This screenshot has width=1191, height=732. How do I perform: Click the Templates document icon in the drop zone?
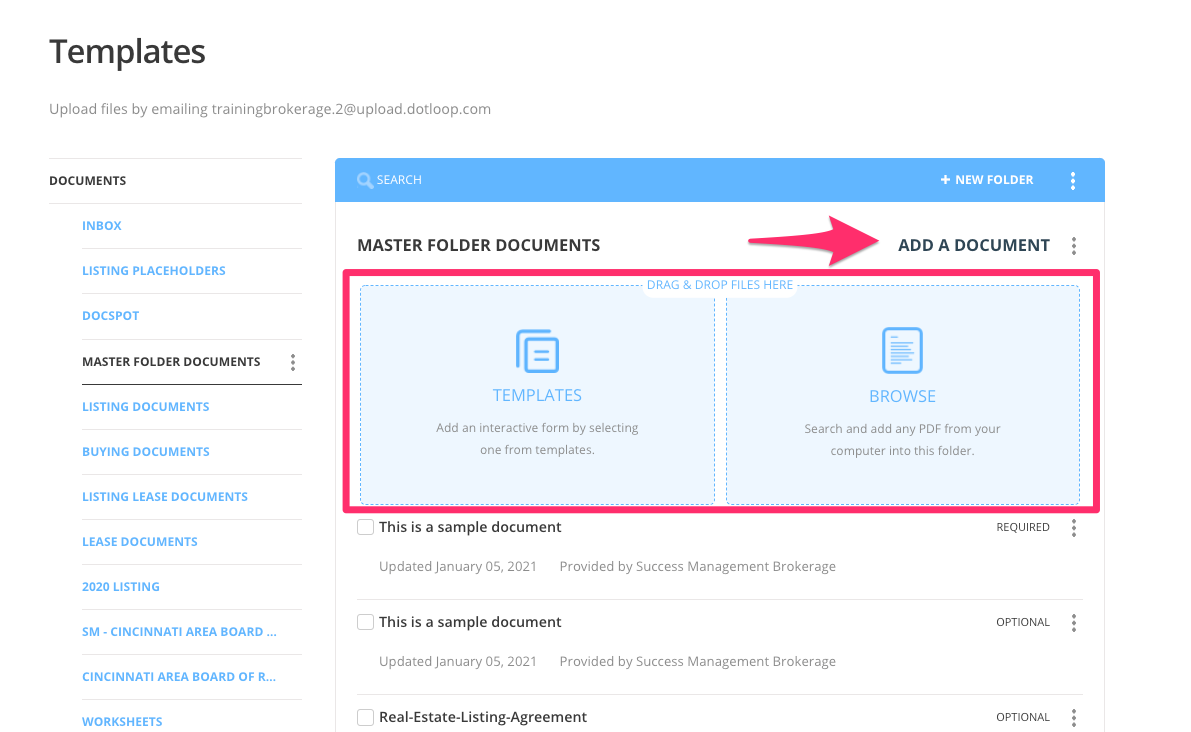pyautogui.click(x=537, y=351)
